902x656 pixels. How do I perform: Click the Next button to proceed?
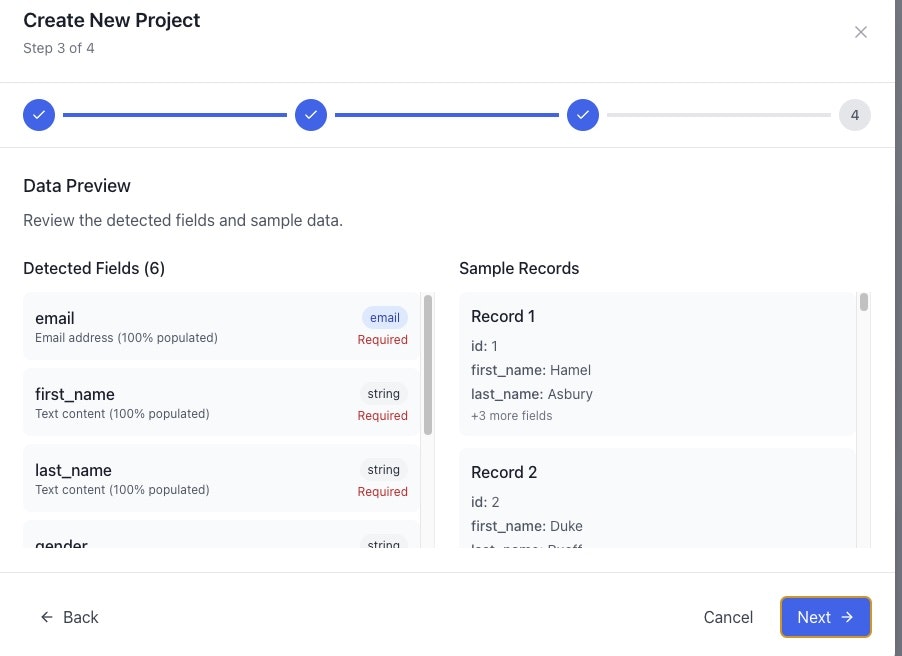click(x=825, y=617)
